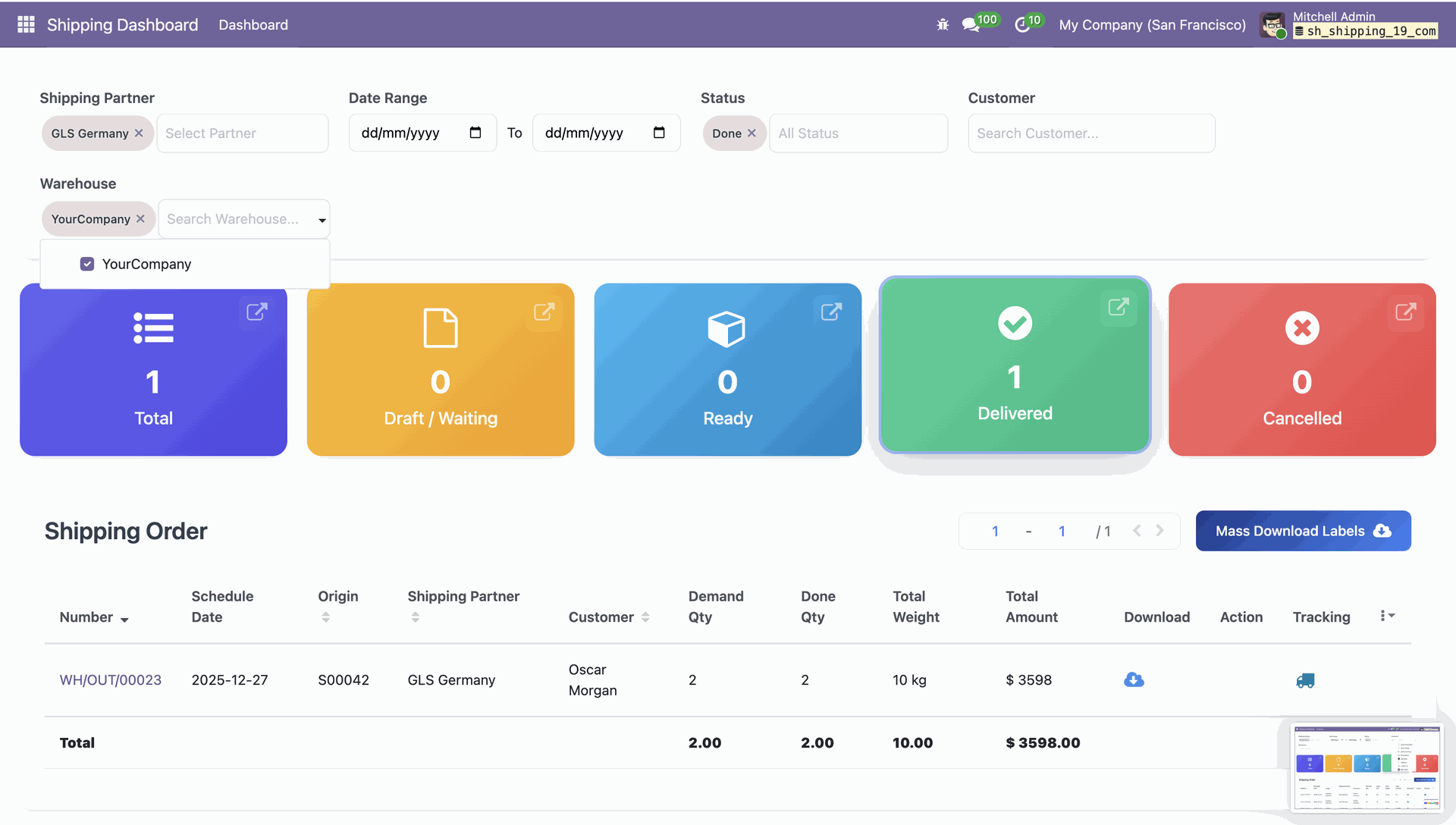Open the apps grid menu icon

click(x=26, y=24)
